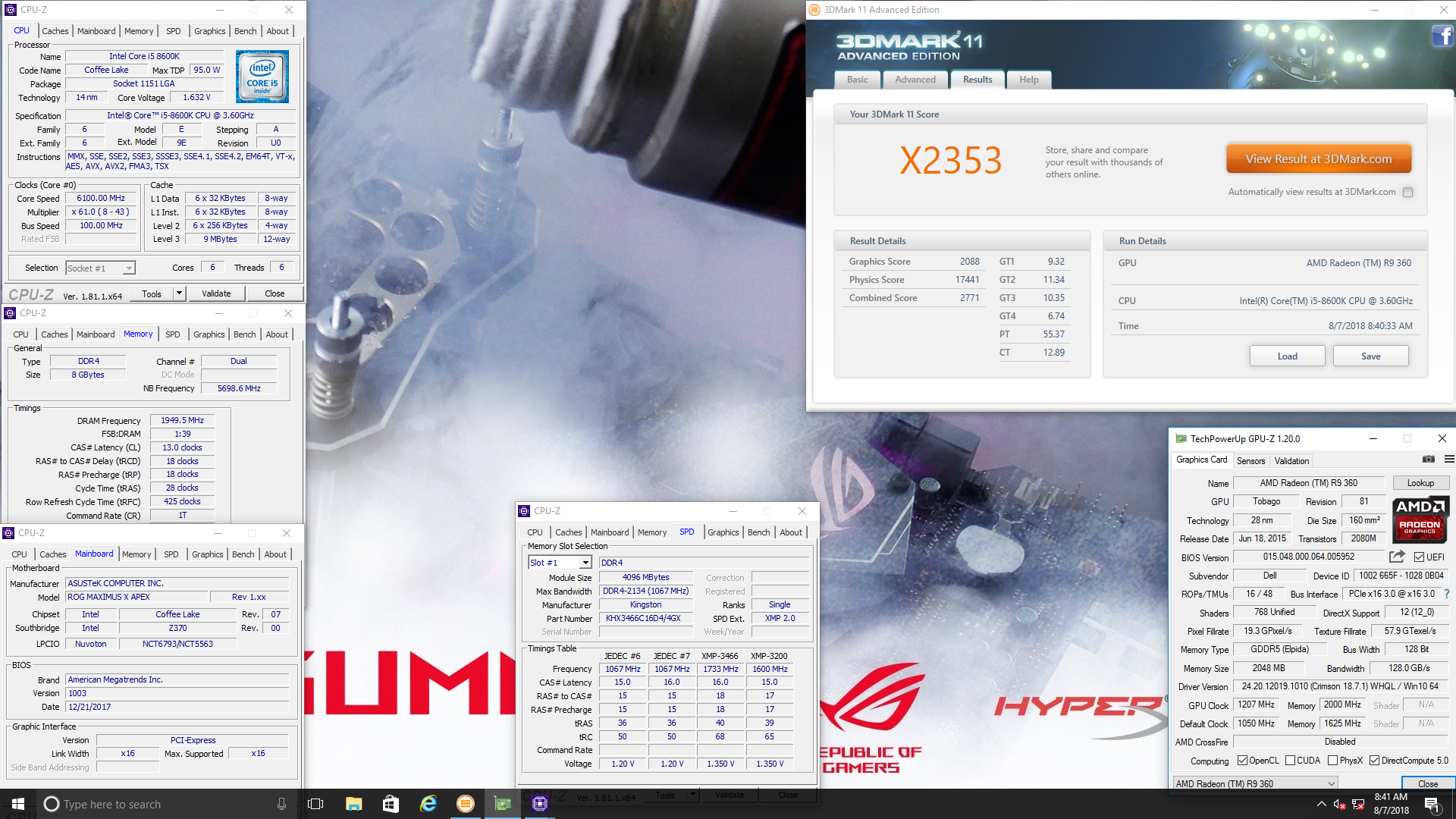Viewport: 1456px width, 819px height.
Task: Click the Lookup button in GPU-Z
Action: (1421, 483)
